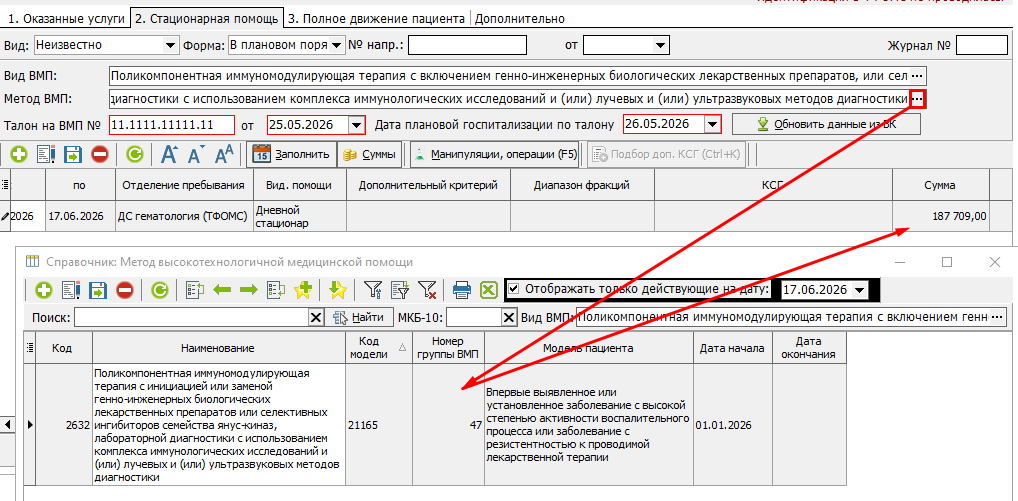Sort by the 'Код модели' column header

[379, 348]
